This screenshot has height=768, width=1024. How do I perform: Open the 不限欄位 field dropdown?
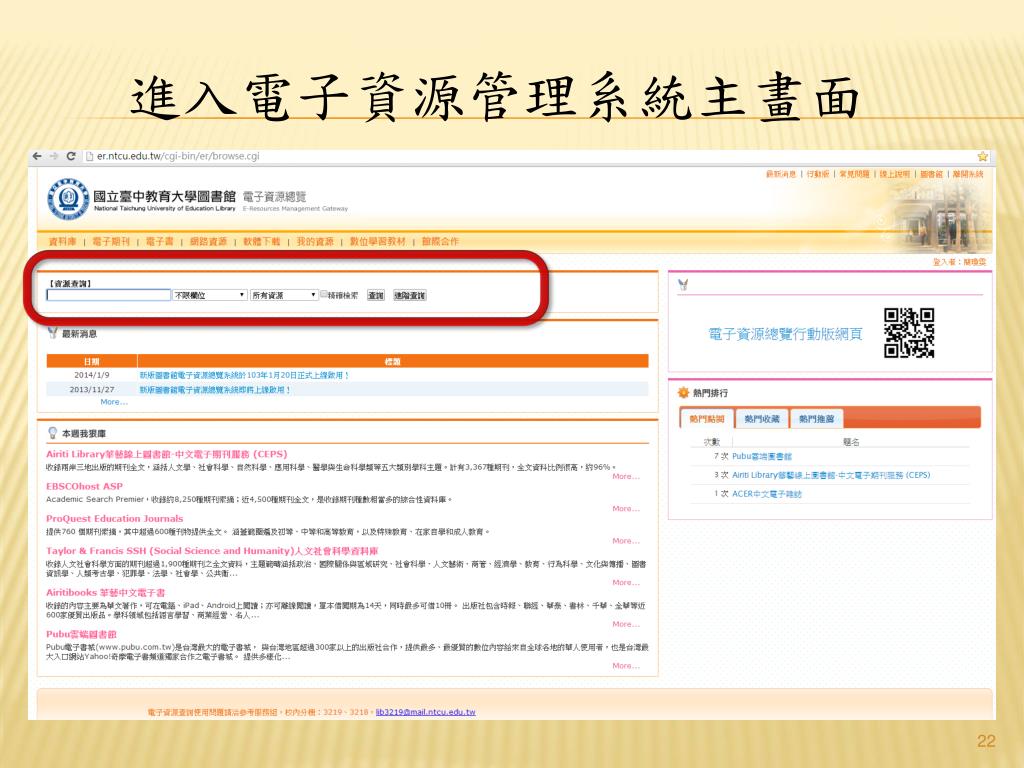pyautogui.click(x=210, y=295)
